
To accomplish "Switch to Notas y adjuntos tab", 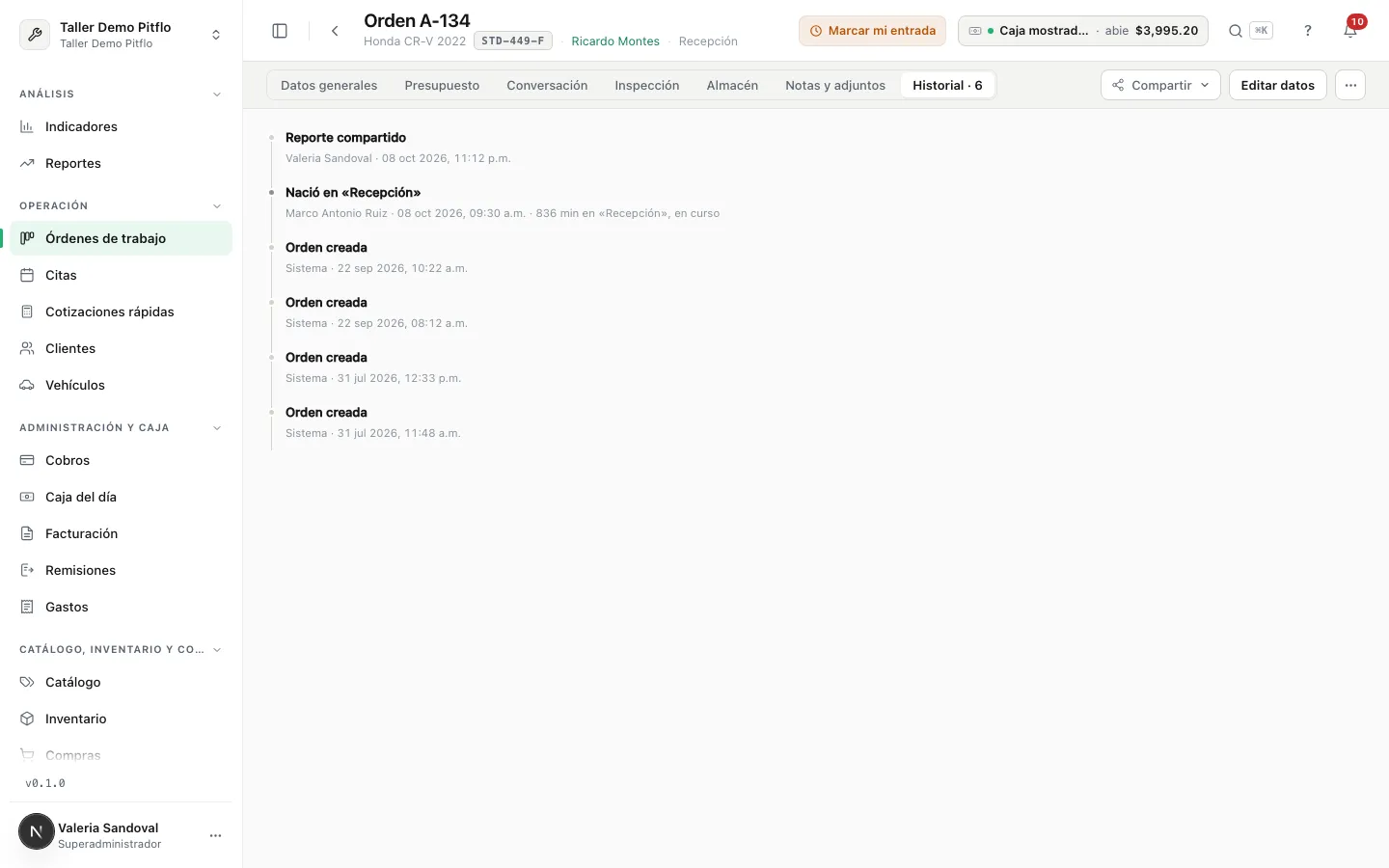I will [835, 85].
